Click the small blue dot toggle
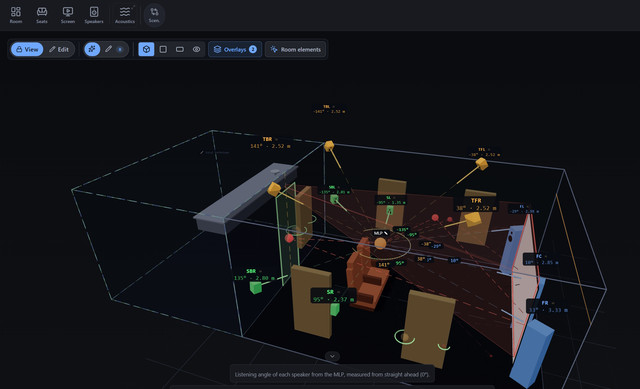The width and height of the screenshot is (640, 389). click(120, 49)
